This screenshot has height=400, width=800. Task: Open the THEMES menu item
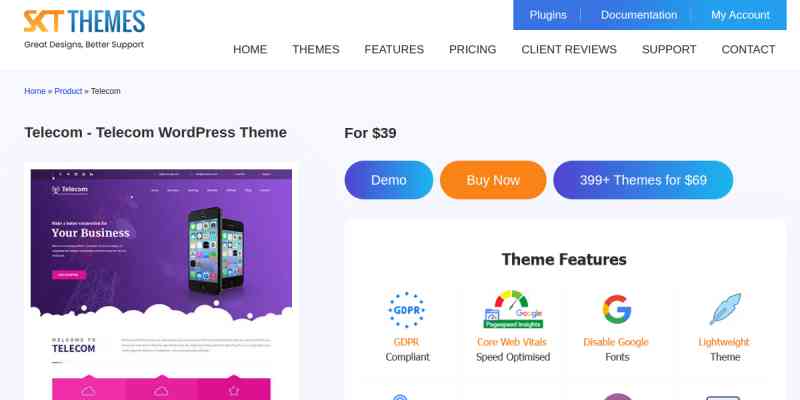316,49
